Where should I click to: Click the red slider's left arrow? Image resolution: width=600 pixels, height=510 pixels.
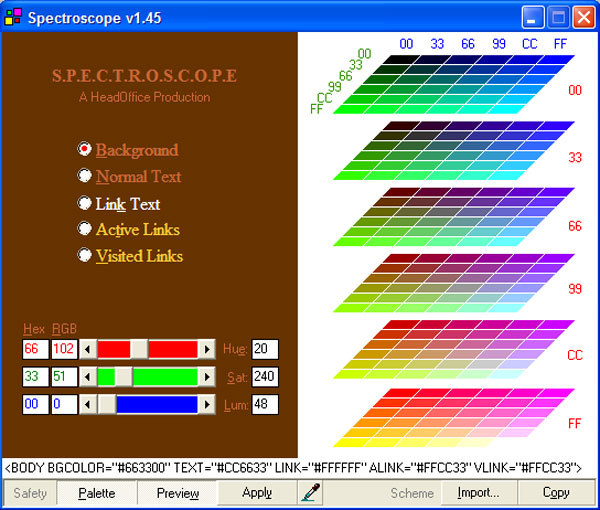click(88, 349)
